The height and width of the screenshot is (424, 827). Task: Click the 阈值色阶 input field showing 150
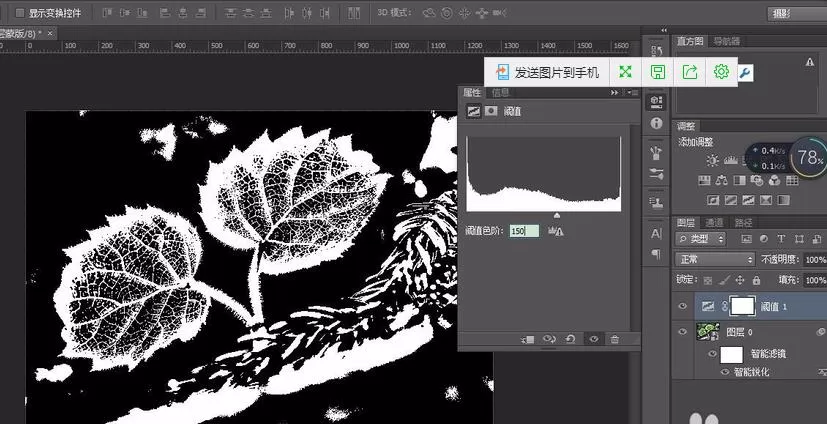tap(524, 231)
